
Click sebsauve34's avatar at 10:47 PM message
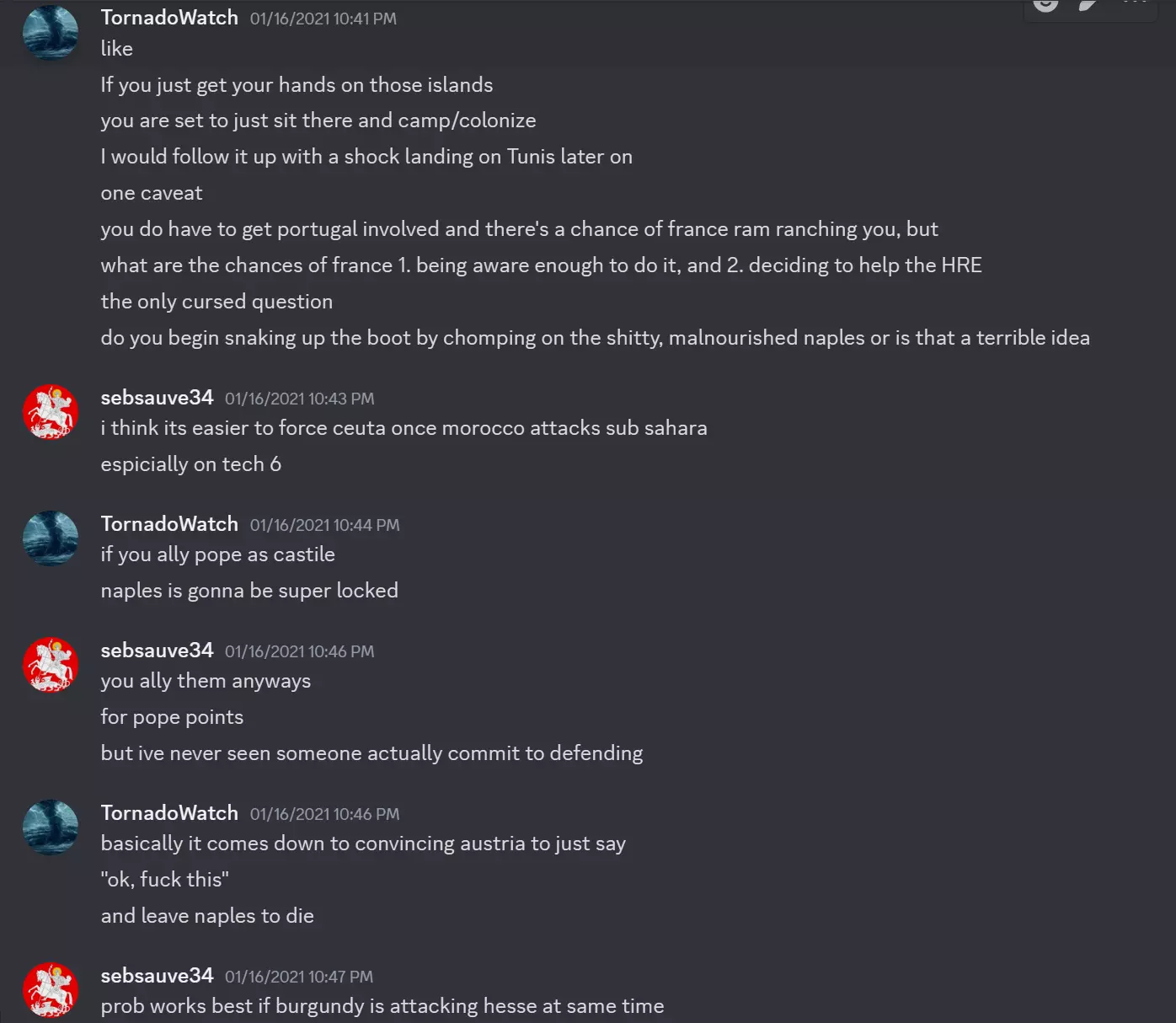coord(51,990)
